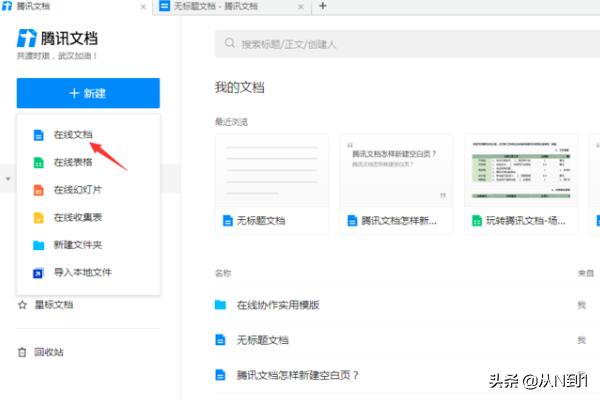
Task: Click the magnifier icon in search box
Action: coord(230,43)
